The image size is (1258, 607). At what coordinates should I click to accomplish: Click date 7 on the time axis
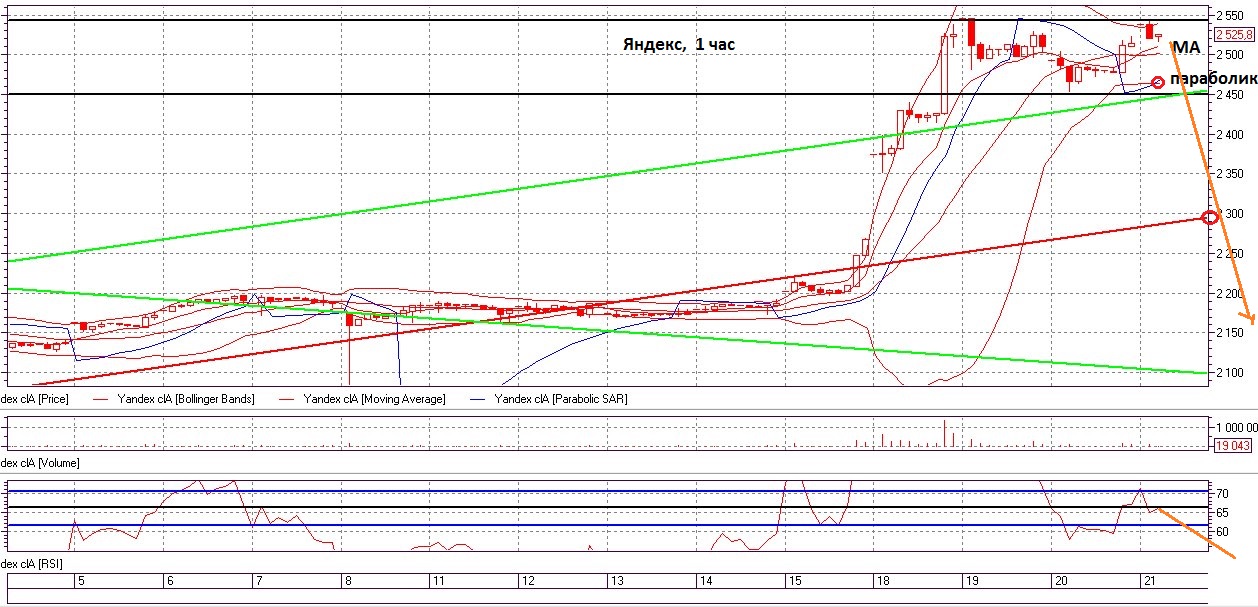click(x=258, y=581)
